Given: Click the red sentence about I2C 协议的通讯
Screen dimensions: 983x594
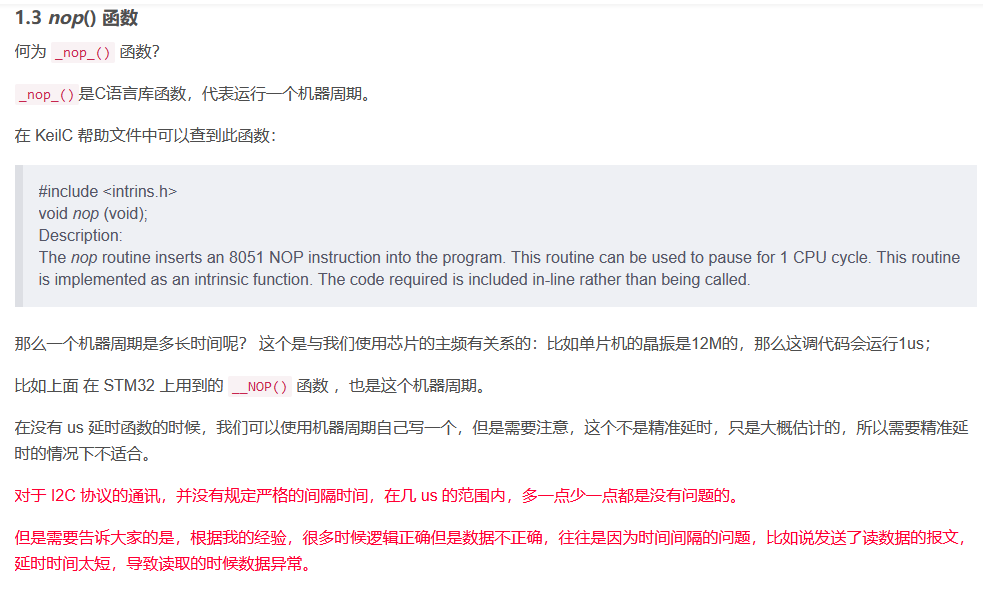Looking at the screenshot, I should click(x=377, y=496).
